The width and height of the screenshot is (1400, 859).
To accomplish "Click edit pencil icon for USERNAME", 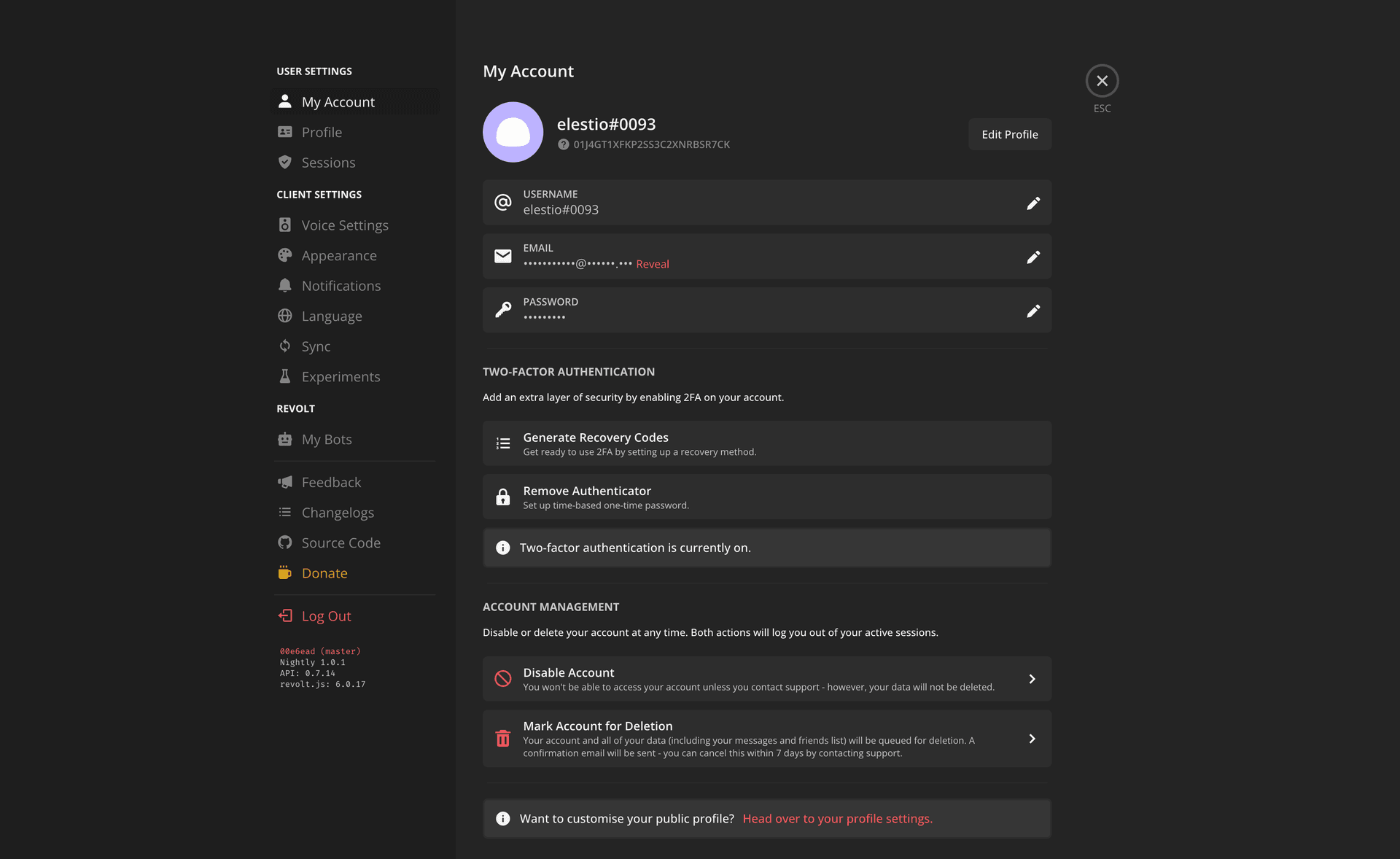I will 1033,203.
